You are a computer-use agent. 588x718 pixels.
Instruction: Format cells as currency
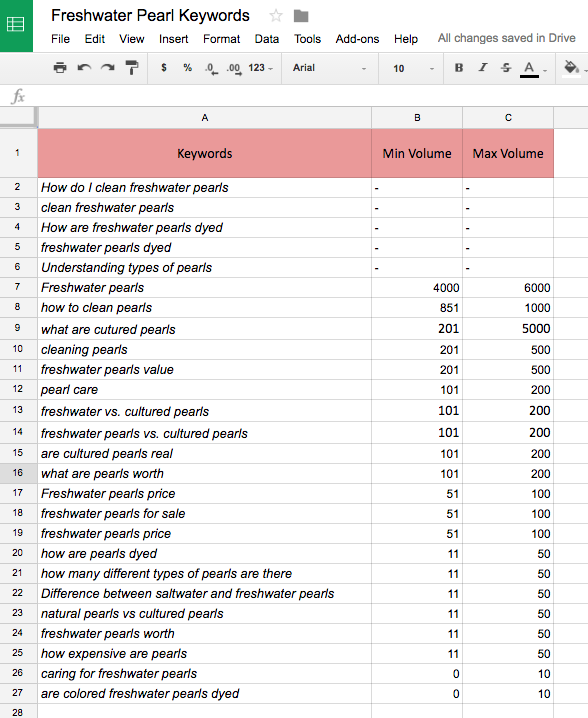click(163, 68)
